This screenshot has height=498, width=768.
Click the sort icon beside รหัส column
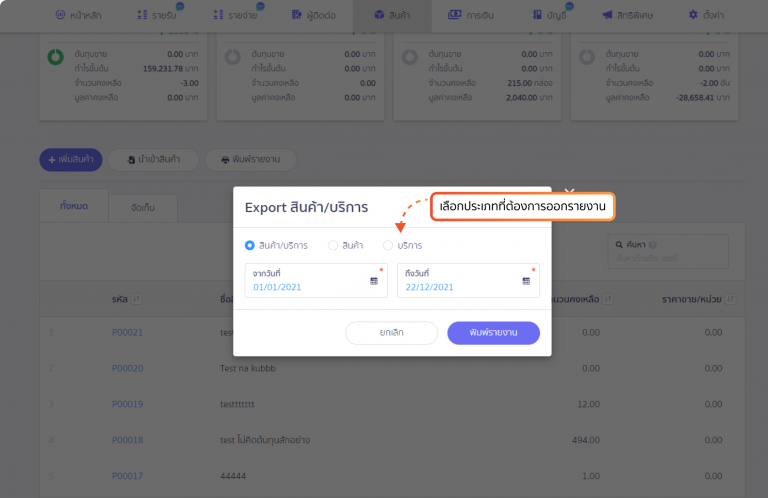coord(136,298)
